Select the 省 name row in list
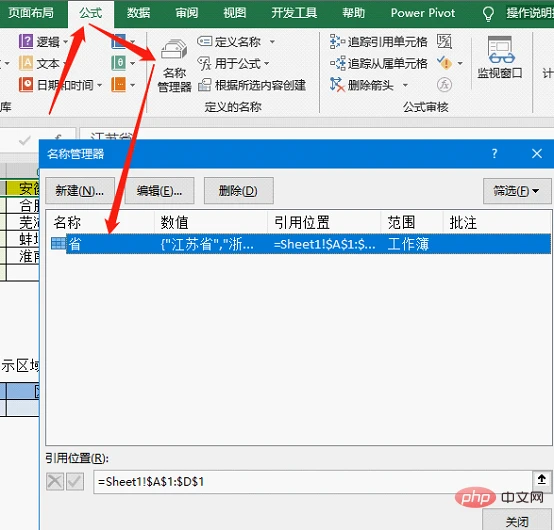Image resolution: width=554 pixels, height=530 pixels. [298, 244]
